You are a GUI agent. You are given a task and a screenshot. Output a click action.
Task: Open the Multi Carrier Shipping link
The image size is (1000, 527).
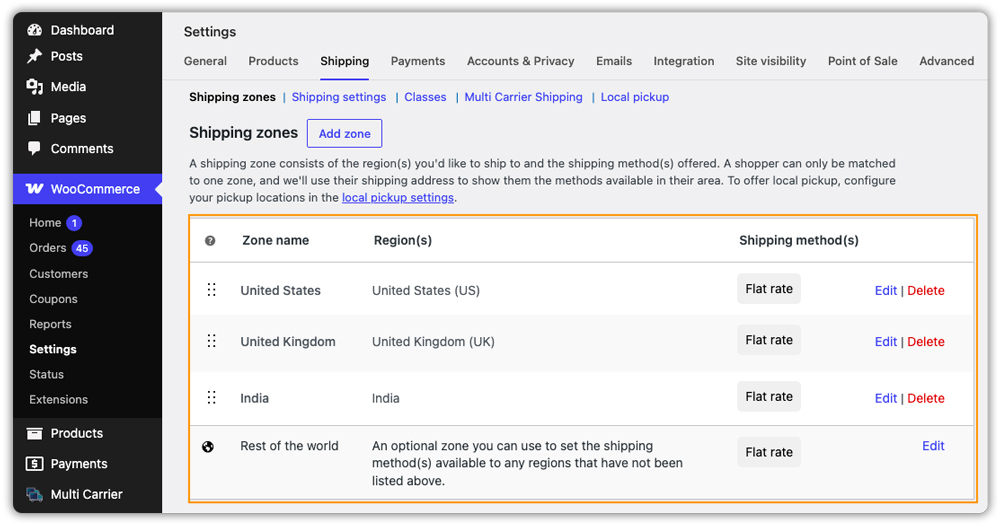pos(524,97)
